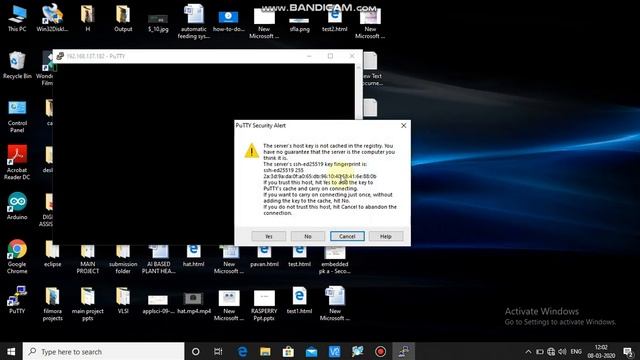Click Cancel in PuTTY Security Alert
The image size is (640, 360).
[x=347, y=236]
